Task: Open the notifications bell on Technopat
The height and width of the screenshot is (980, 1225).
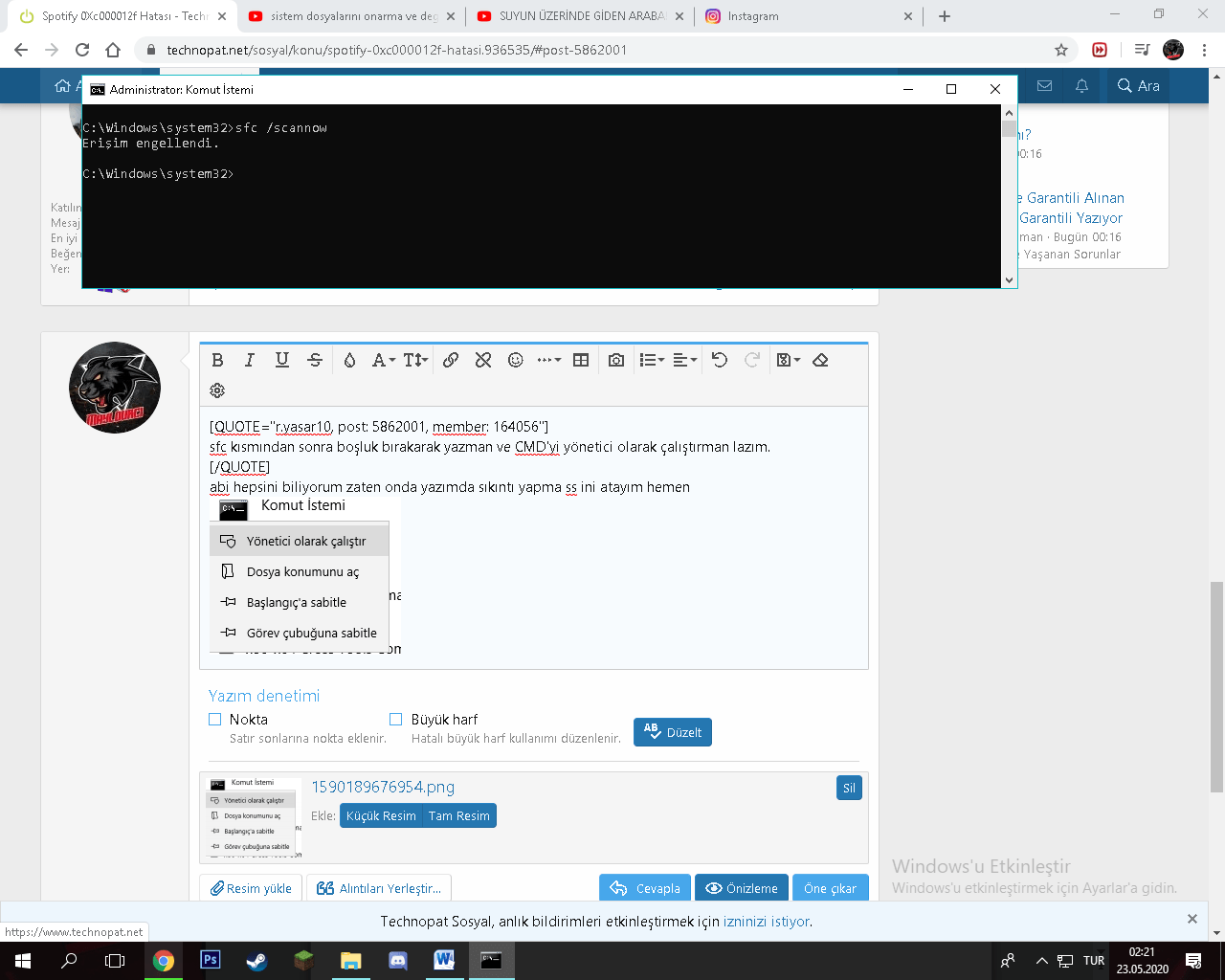Action: 1081,86
